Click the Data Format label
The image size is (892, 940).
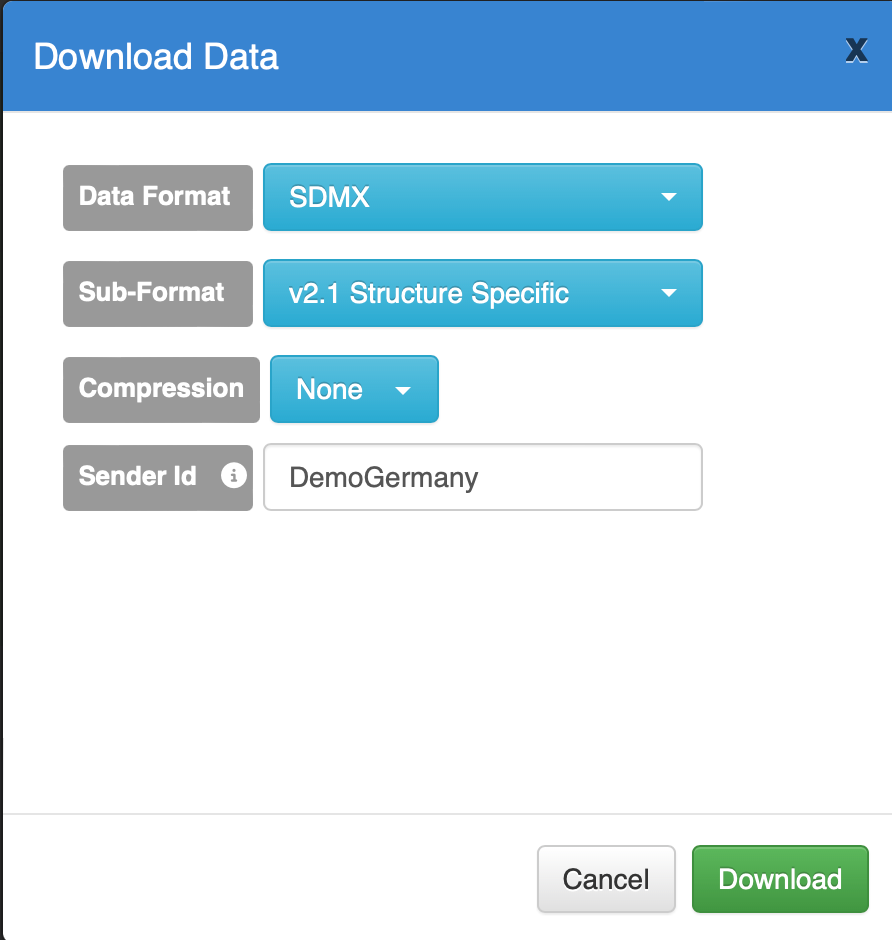(x=155, y=196)
